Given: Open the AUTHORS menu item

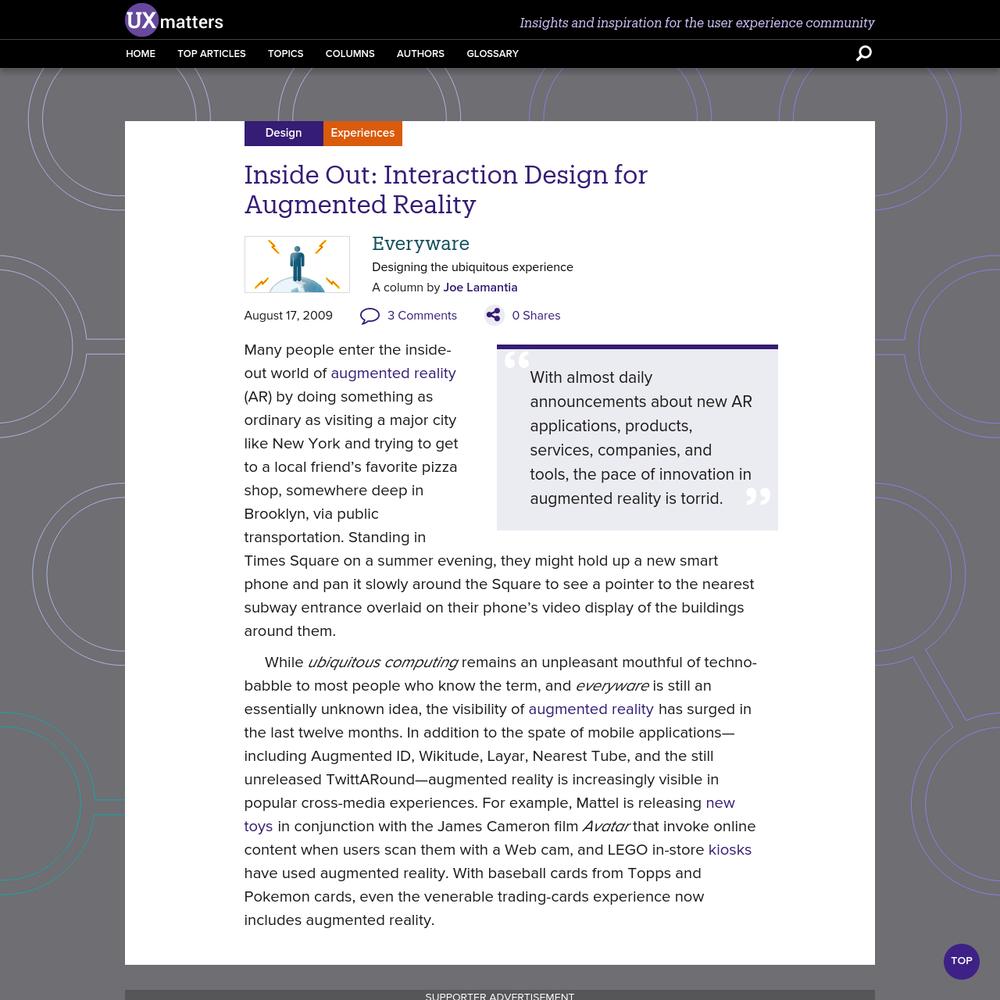Looking at the screenshot, I should coord(420,54).
